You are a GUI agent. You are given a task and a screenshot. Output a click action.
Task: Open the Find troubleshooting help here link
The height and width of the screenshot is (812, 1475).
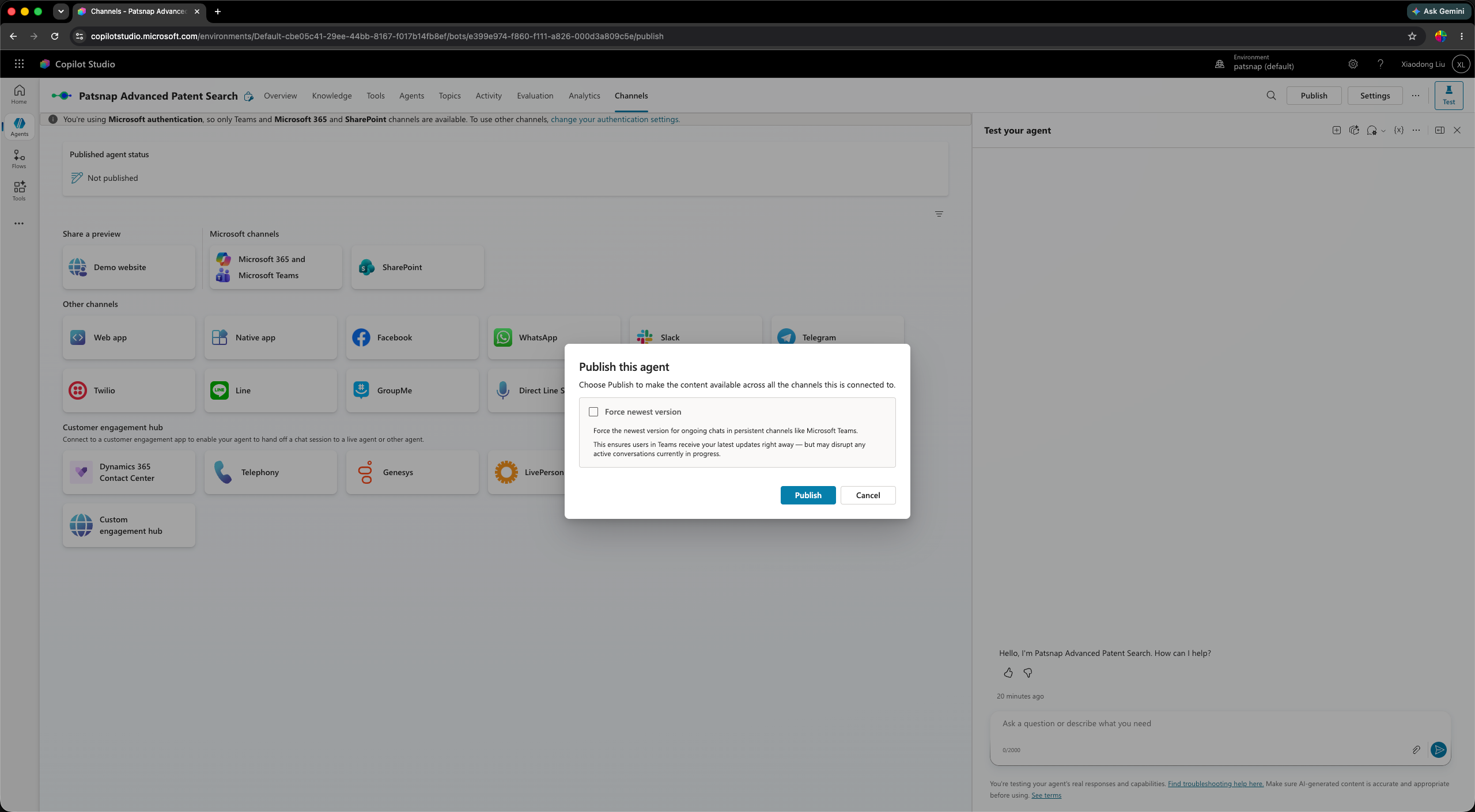point(1216,784)
